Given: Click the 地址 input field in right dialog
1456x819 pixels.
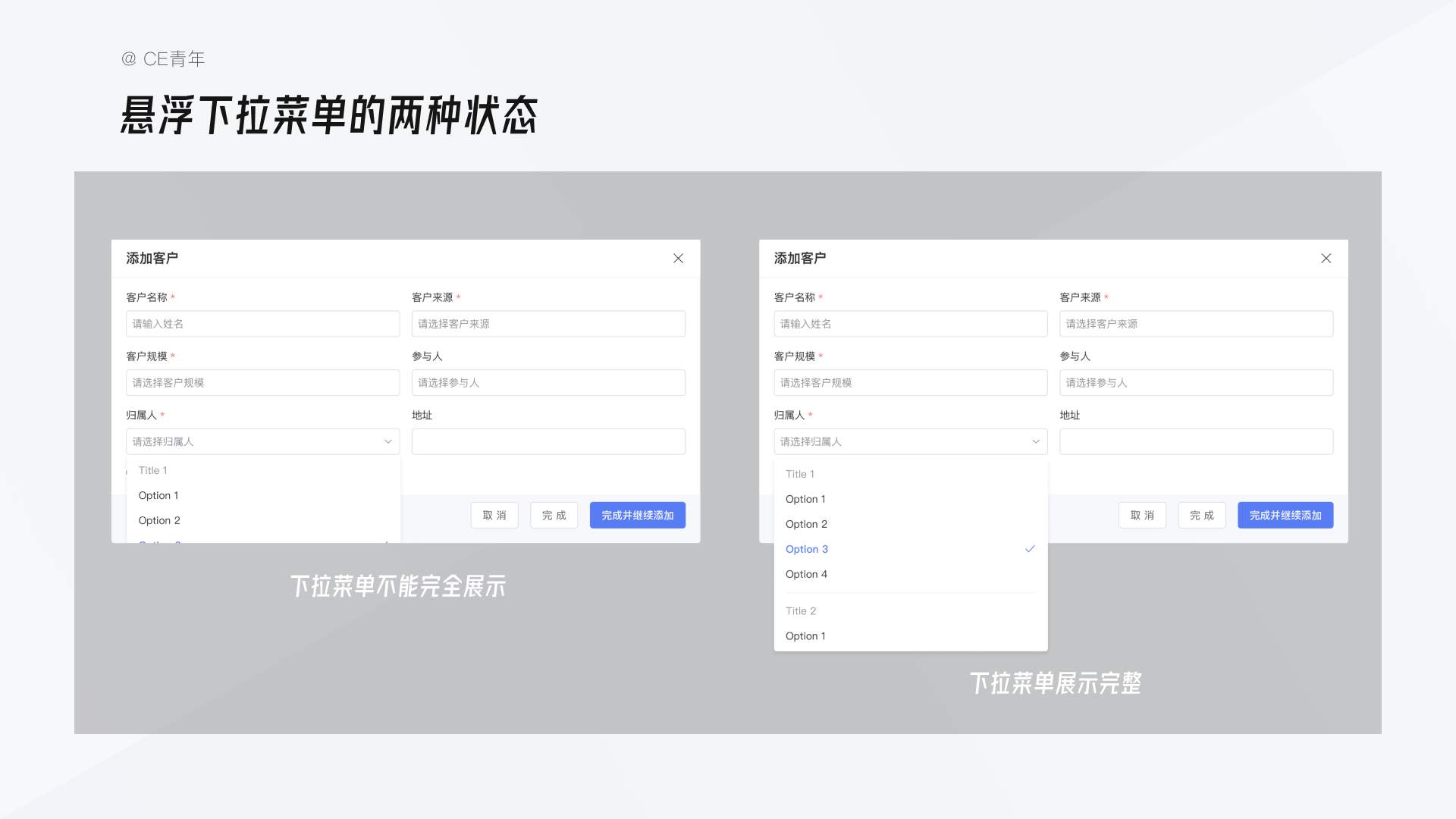Looking at the screenshot, I should (1196, 441).
